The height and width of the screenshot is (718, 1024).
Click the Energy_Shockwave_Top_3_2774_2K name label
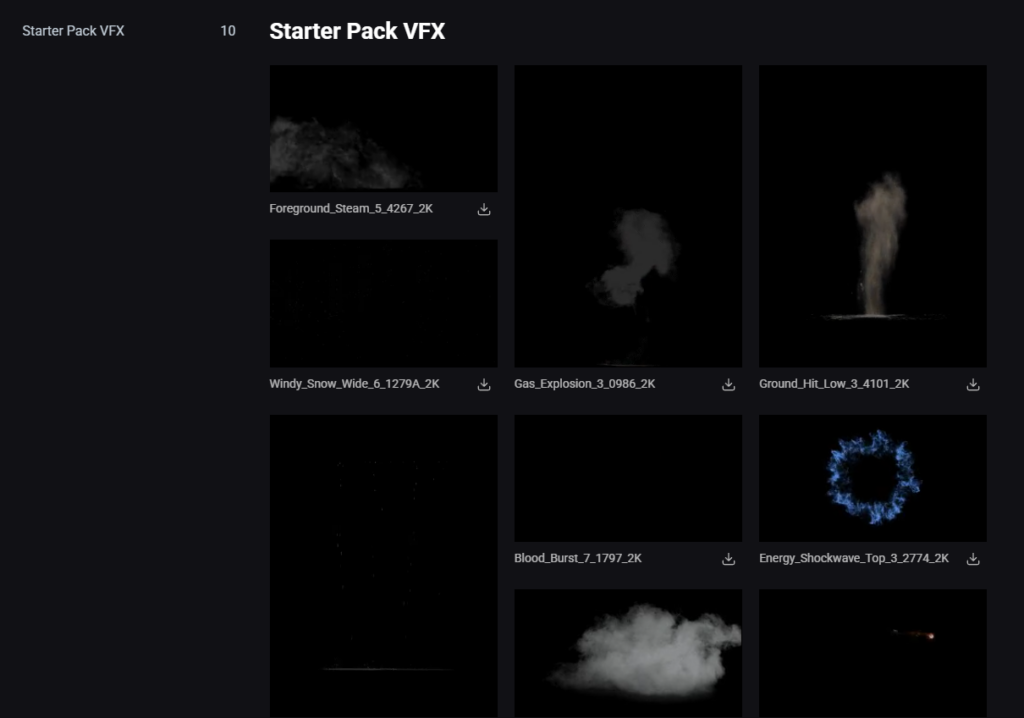854,559
